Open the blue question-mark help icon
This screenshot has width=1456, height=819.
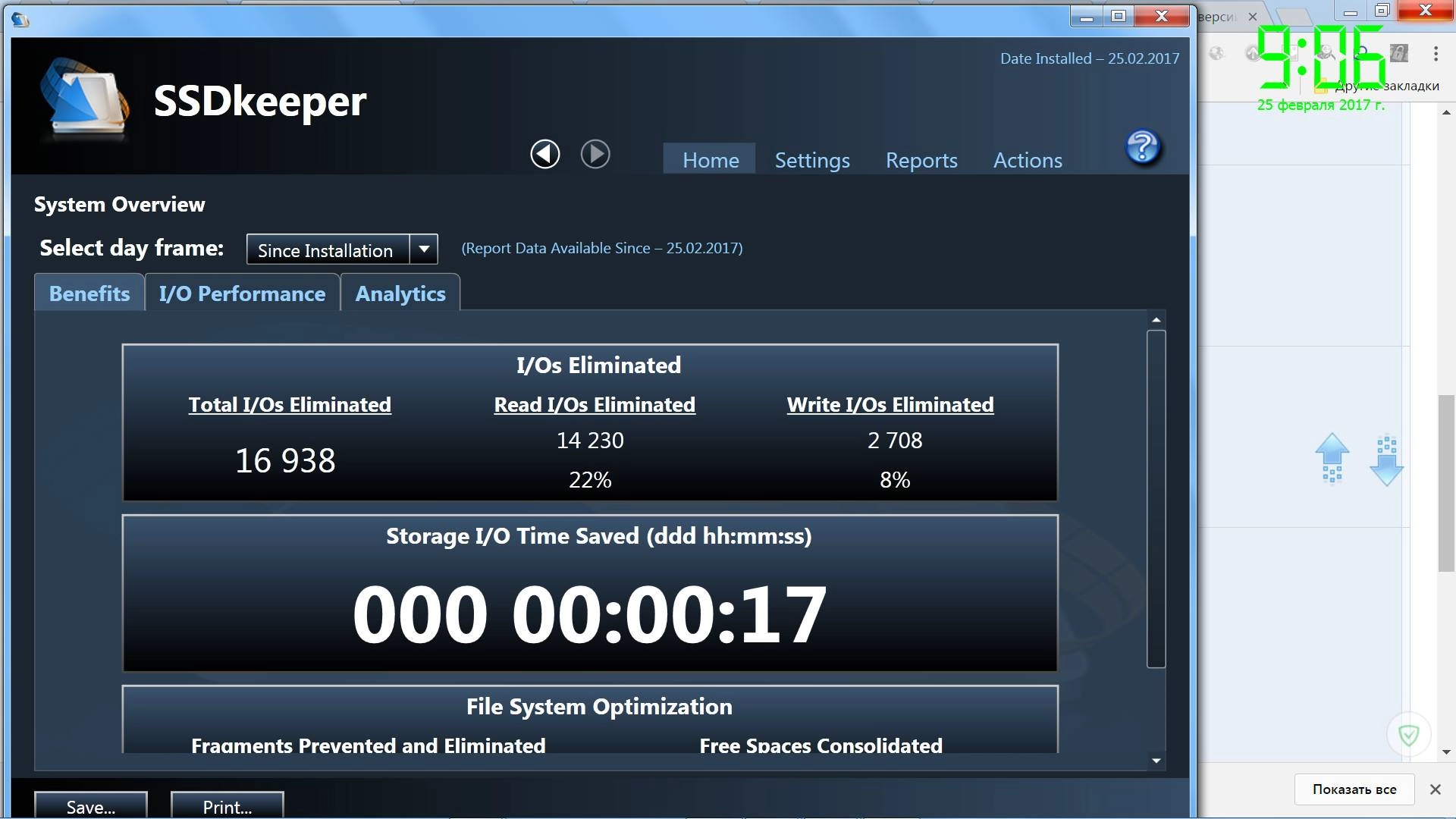[1143, 146]
